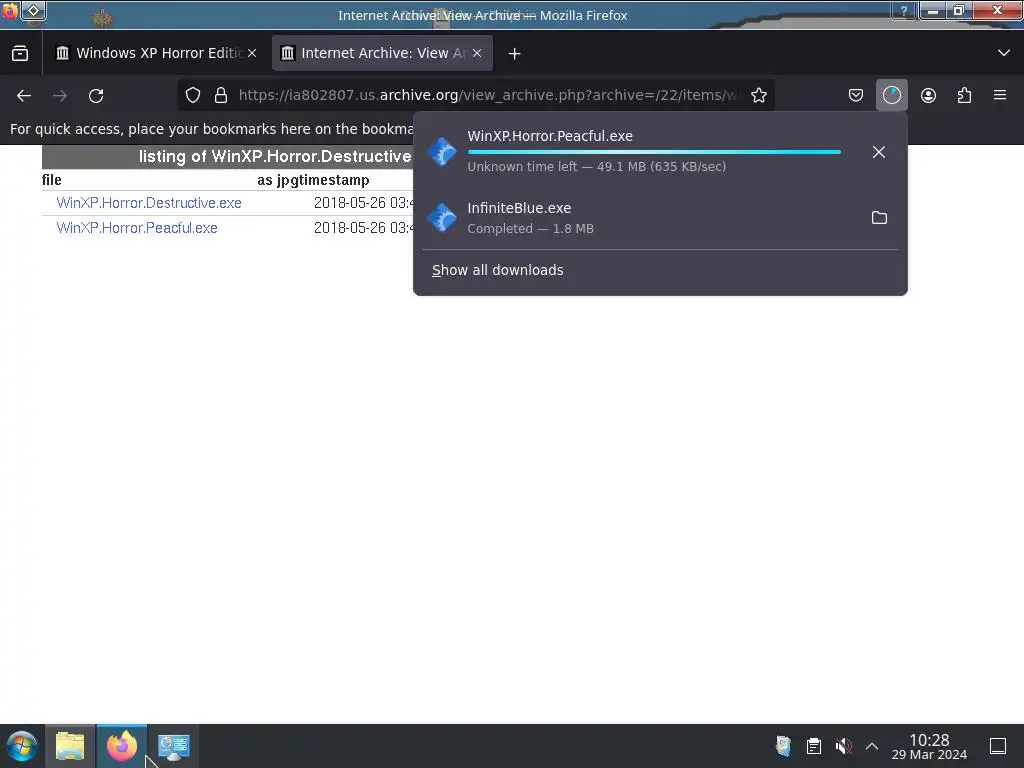Open the extensions puzzle icon

click(x=964, y=95)
